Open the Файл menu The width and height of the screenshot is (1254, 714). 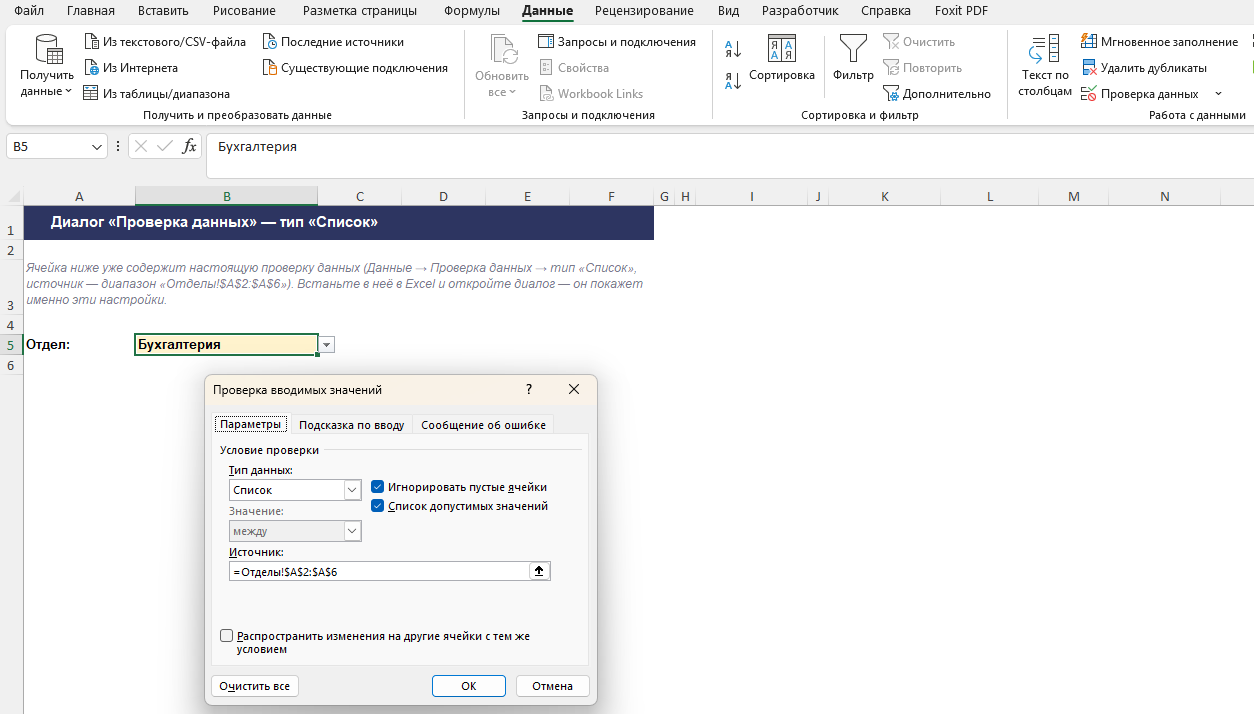click(x=29, y=11)
